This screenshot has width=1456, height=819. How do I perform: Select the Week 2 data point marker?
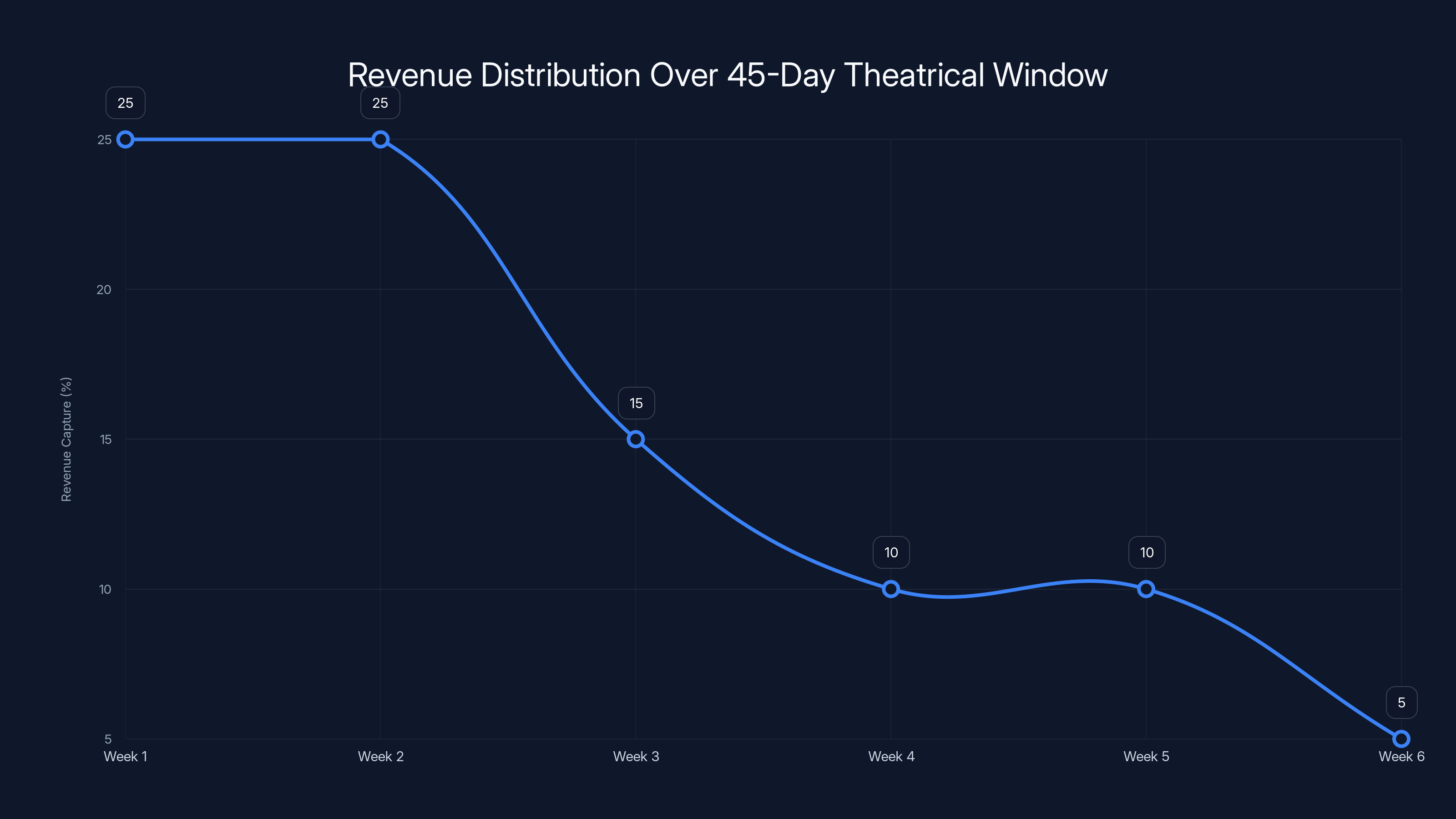(x=380, y=138)
